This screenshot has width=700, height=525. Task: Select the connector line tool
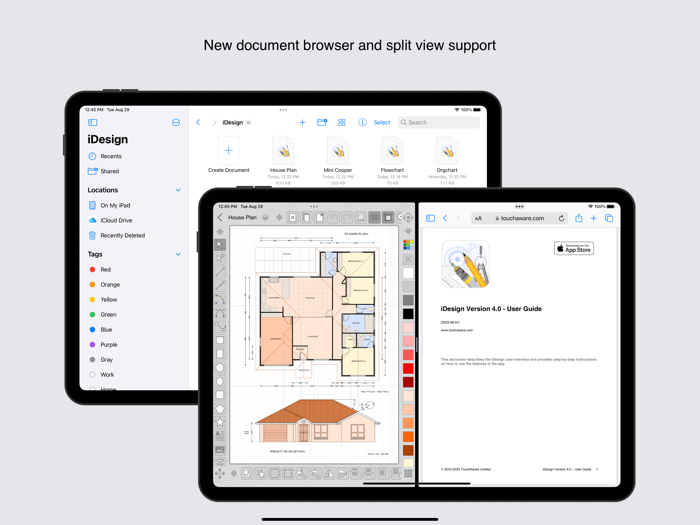tap(220, 326)
